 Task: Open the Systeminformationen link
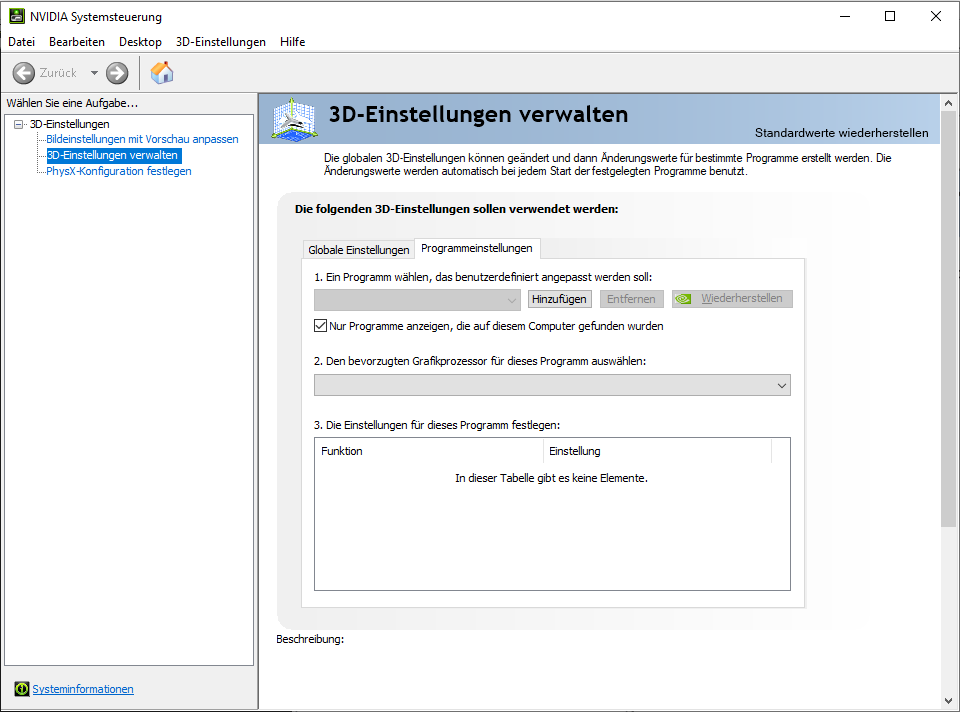tap(83, 689)
